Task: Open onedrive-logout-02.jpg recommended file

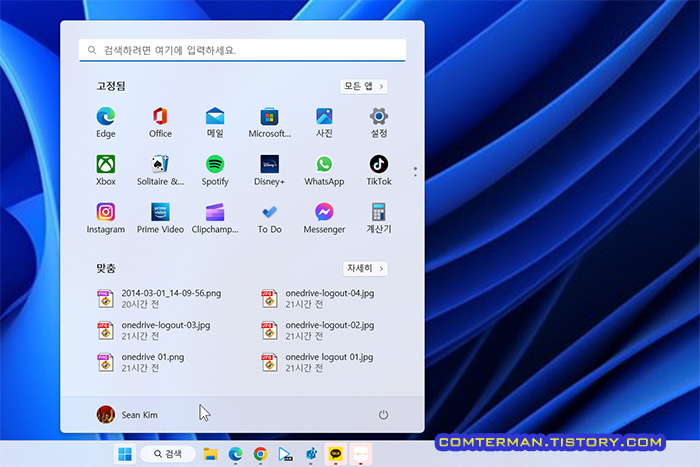Action: [318, 330]
